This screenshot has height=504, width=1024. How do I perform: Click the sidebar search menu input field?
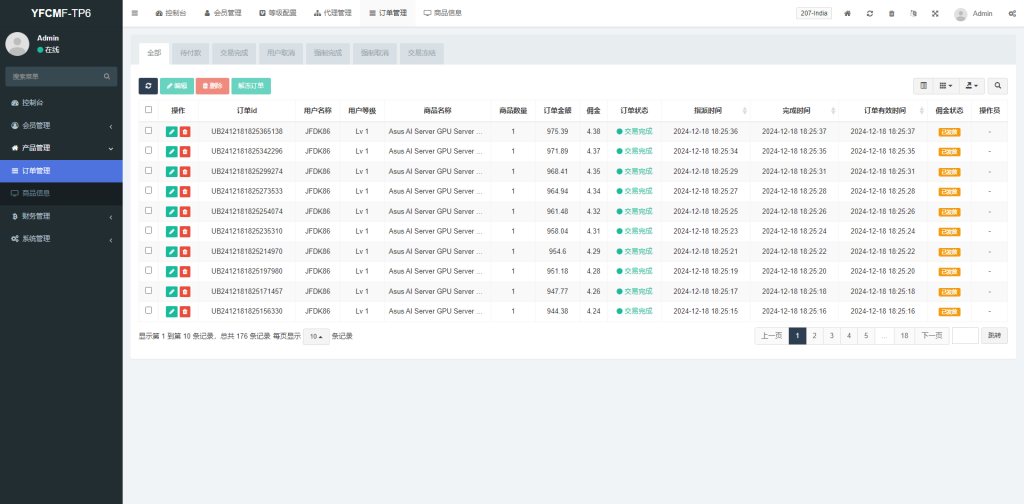(55, 76)
